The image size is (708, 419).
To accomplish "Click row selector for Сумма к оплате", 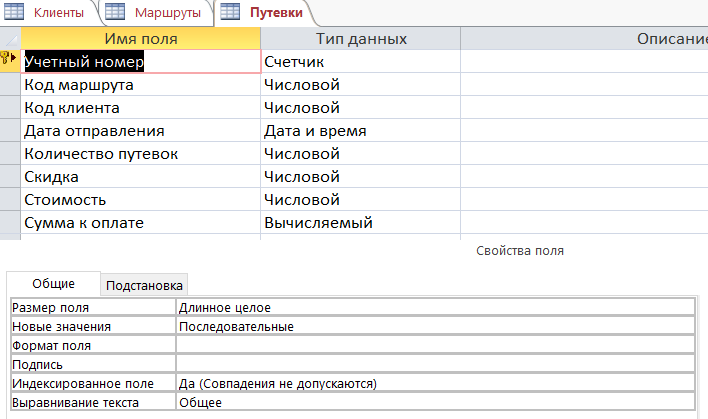I will [x=10, y=223].
